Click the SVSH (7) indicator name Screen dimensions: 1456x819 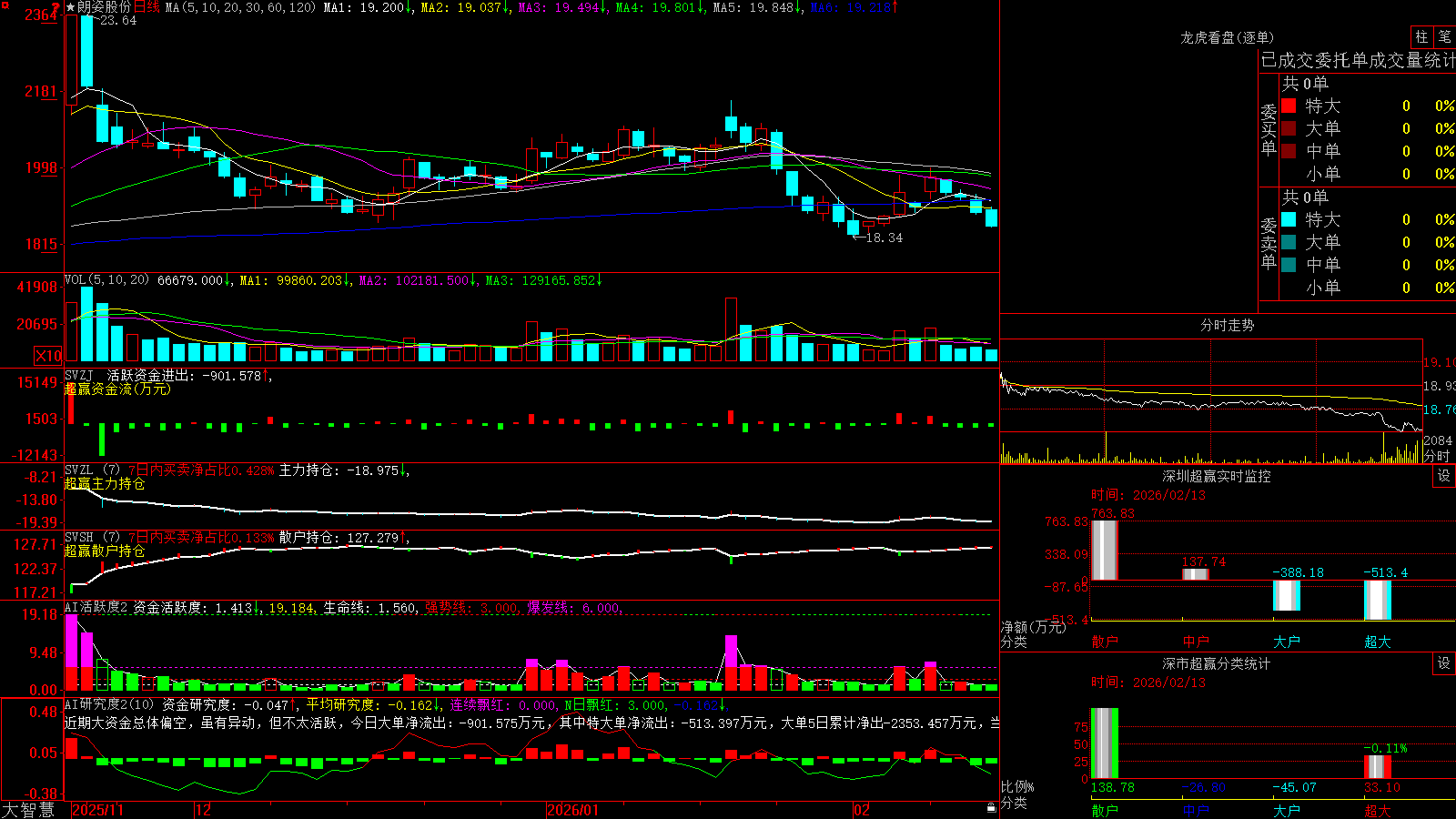[x=92, y=538]
